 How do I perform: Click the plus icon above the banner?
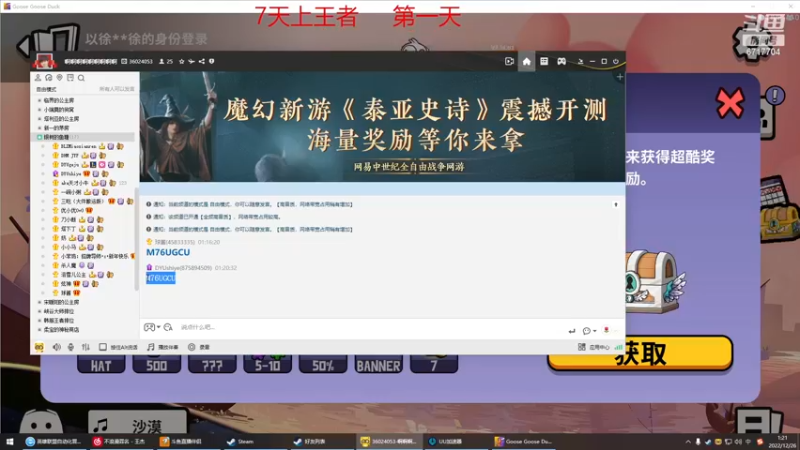tap(619, 77)
